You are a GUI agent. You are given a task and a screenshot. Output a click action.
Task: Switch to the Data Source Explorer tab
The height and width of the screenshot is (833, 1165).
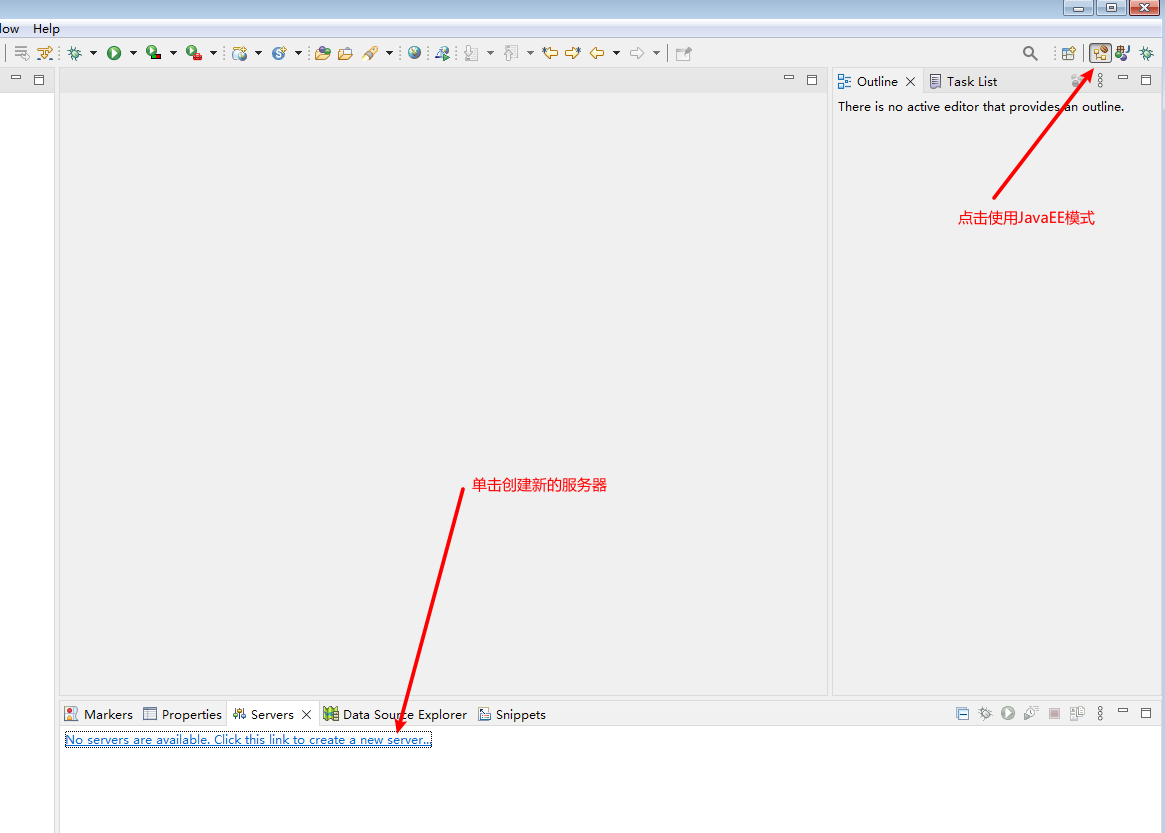395,714
